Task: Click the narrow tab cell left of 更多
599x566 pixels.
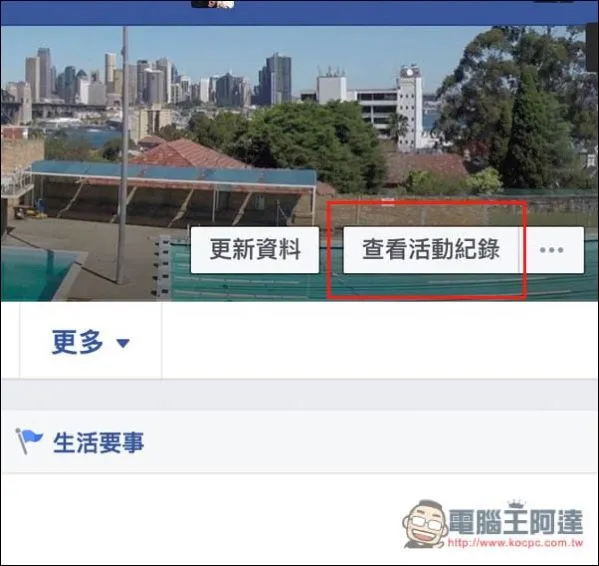Action: (x=10, y=340)
